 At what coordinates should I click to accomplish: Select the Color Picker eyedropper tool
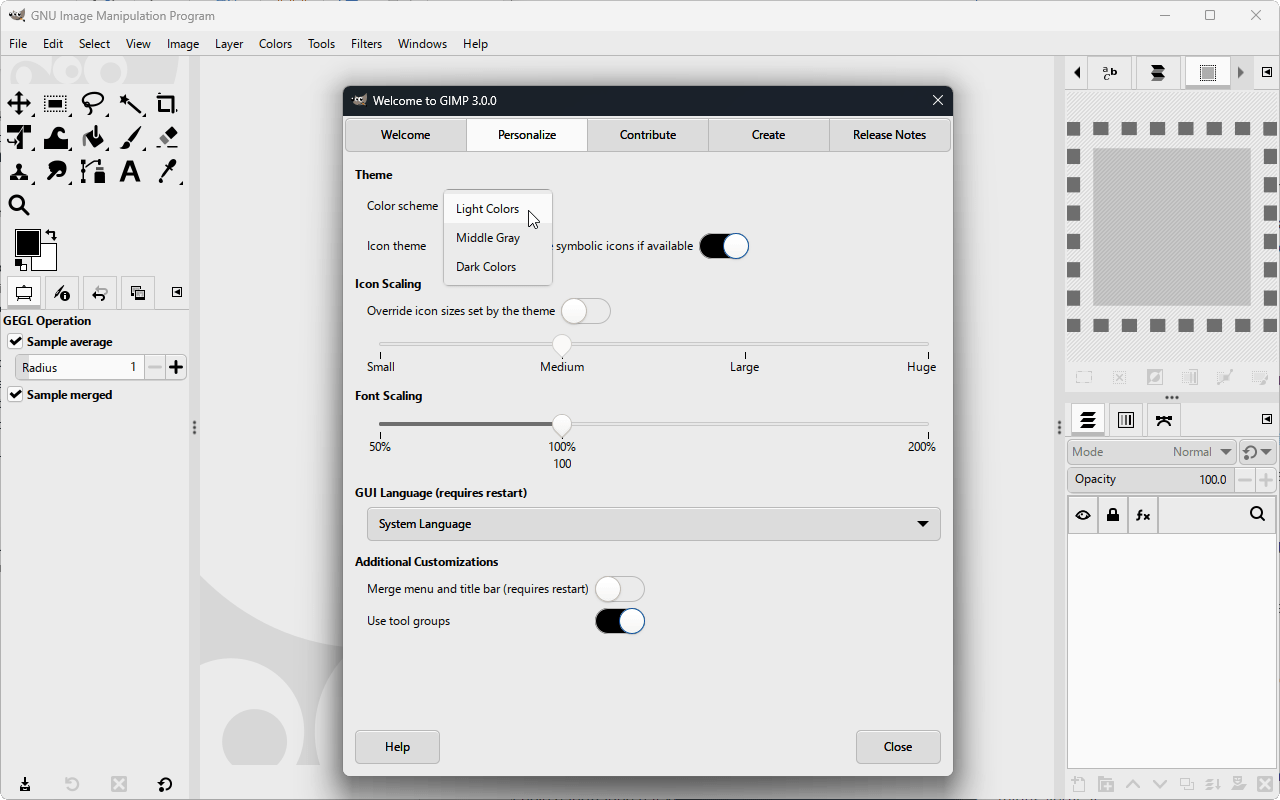[167, 171]
